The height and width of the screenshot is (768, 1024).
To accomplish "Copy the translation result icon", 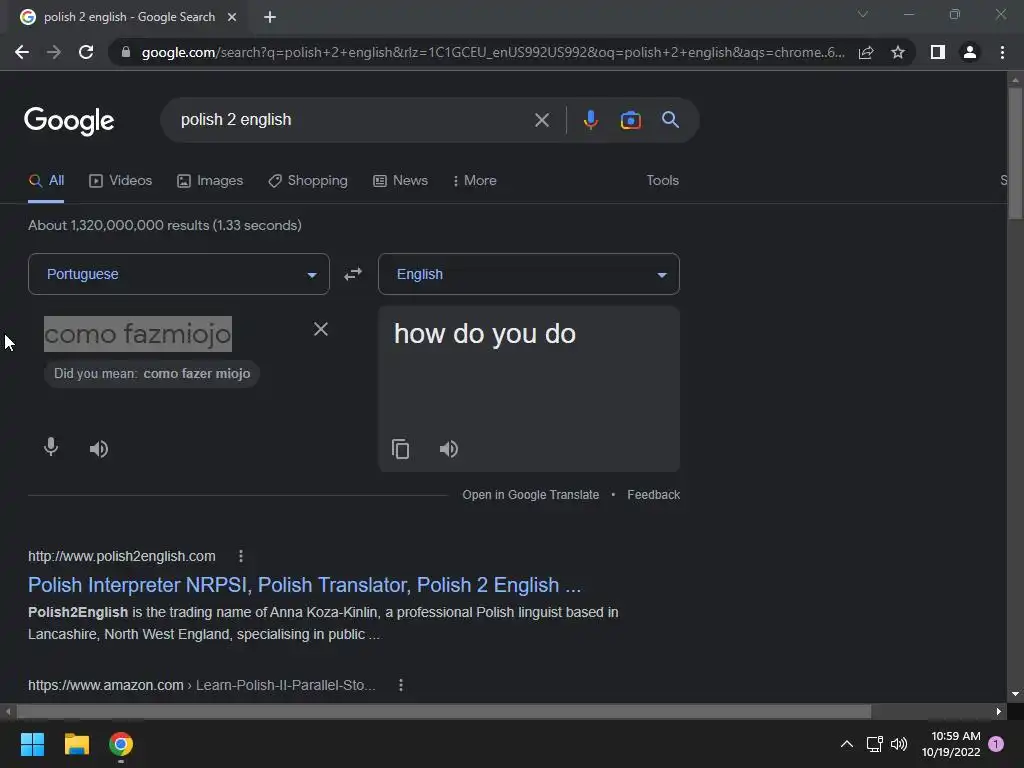I will [400, 449].
